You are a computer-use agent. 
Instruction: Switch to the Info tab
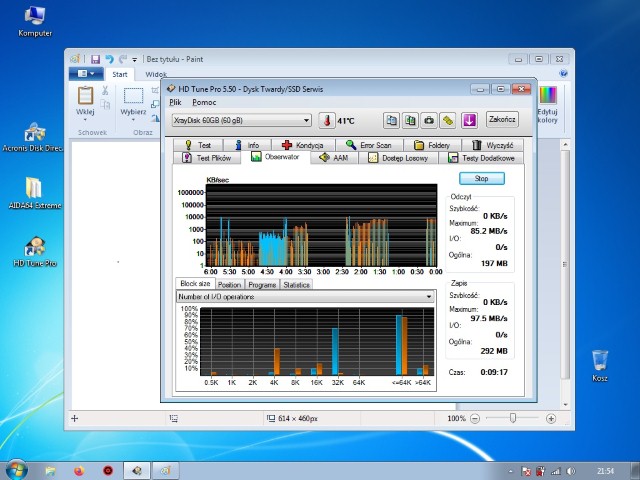[247, 145]
